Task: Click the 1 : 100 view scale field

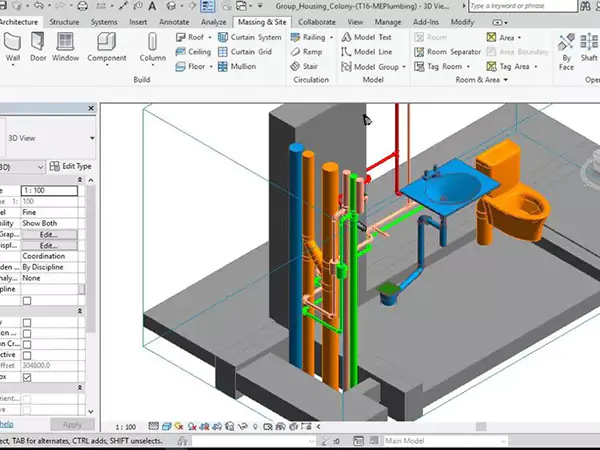Action: (x=50, y=190)
